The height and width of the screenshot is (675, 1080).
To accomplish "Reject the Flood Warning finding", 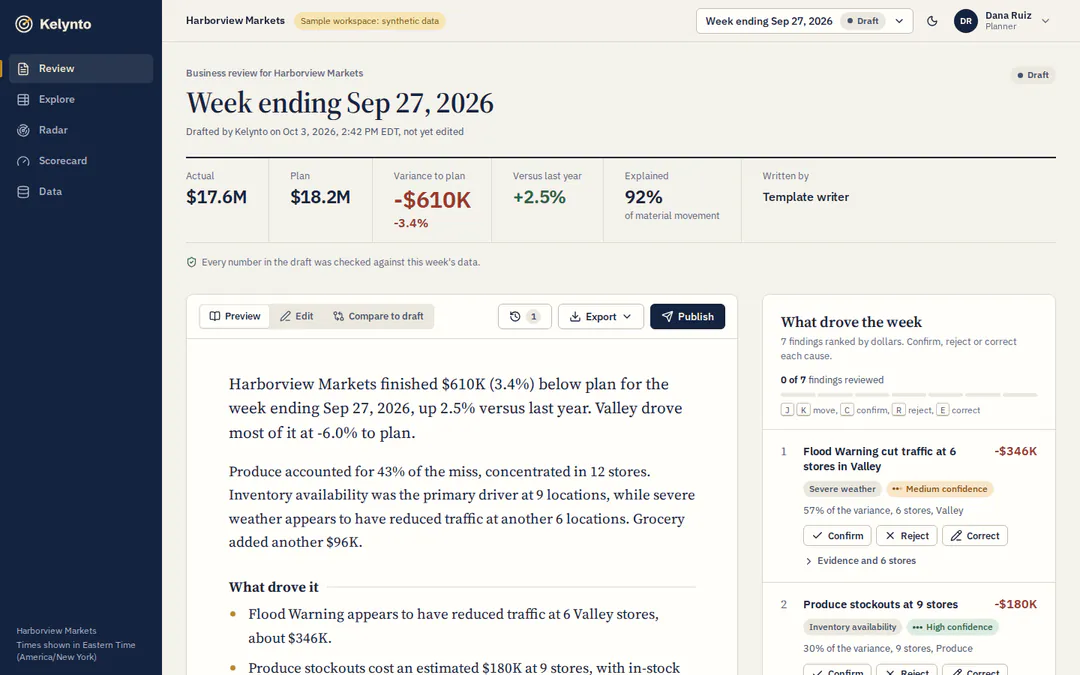I will click(x=906, y=536).
